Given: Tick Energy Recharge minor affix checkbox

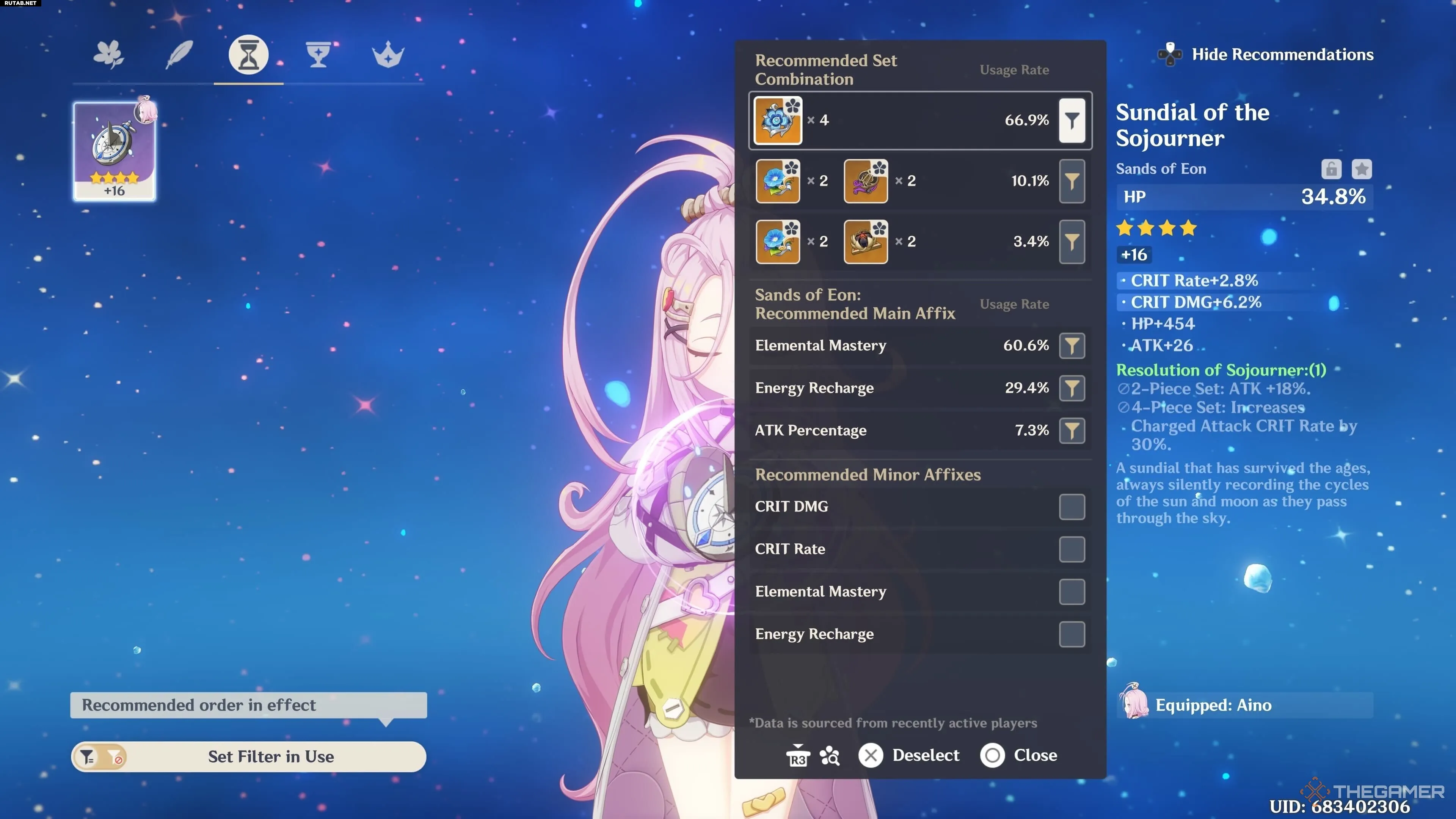Looking at the screenshot, I should (x=1072, y=634).
